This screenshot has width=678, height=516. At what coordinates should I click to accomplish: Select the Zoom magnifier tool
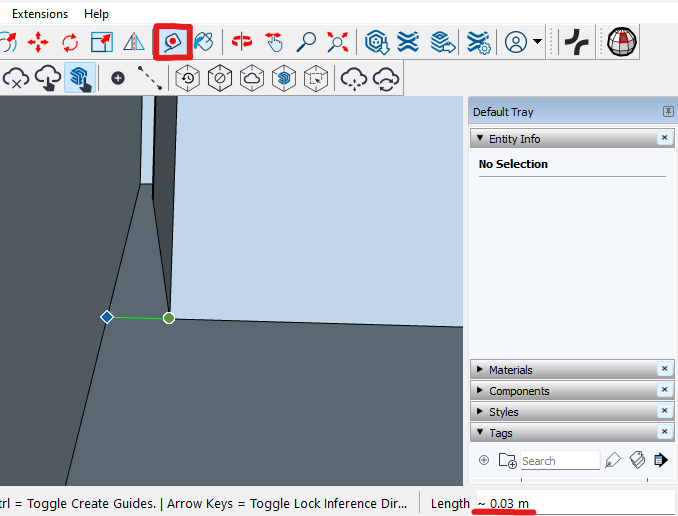[x=306, y=42]
